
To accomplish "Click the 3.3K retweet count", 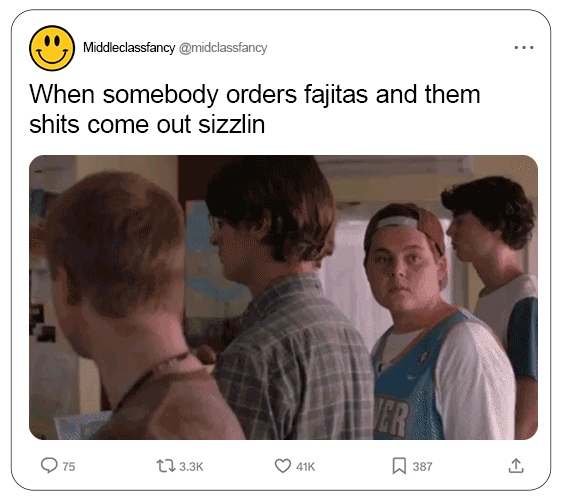I will click(191, 467).
